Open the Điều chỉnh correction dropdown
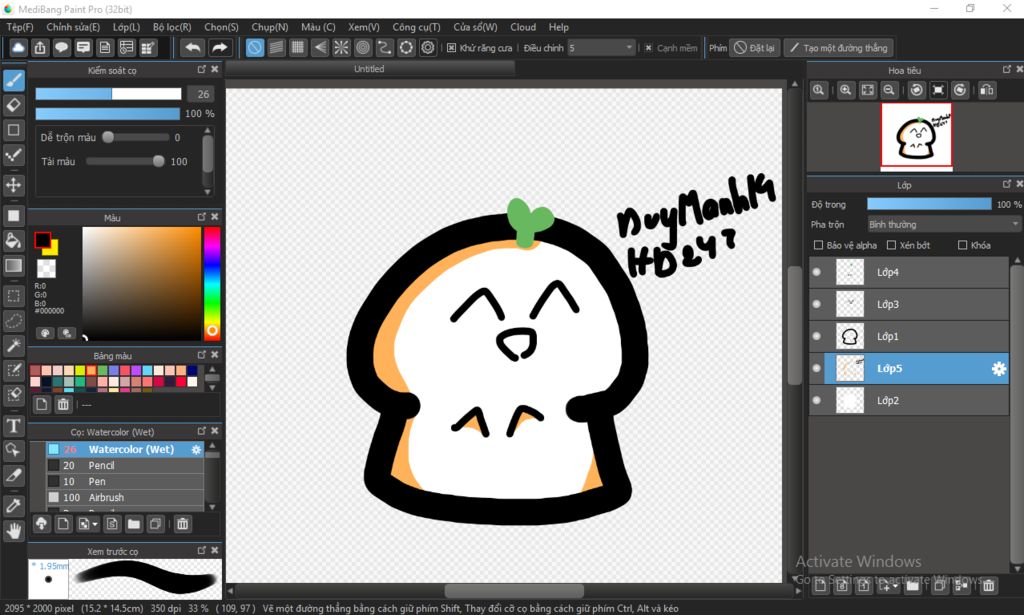The width and height of the screenshot is (1024, 615). 601,48
